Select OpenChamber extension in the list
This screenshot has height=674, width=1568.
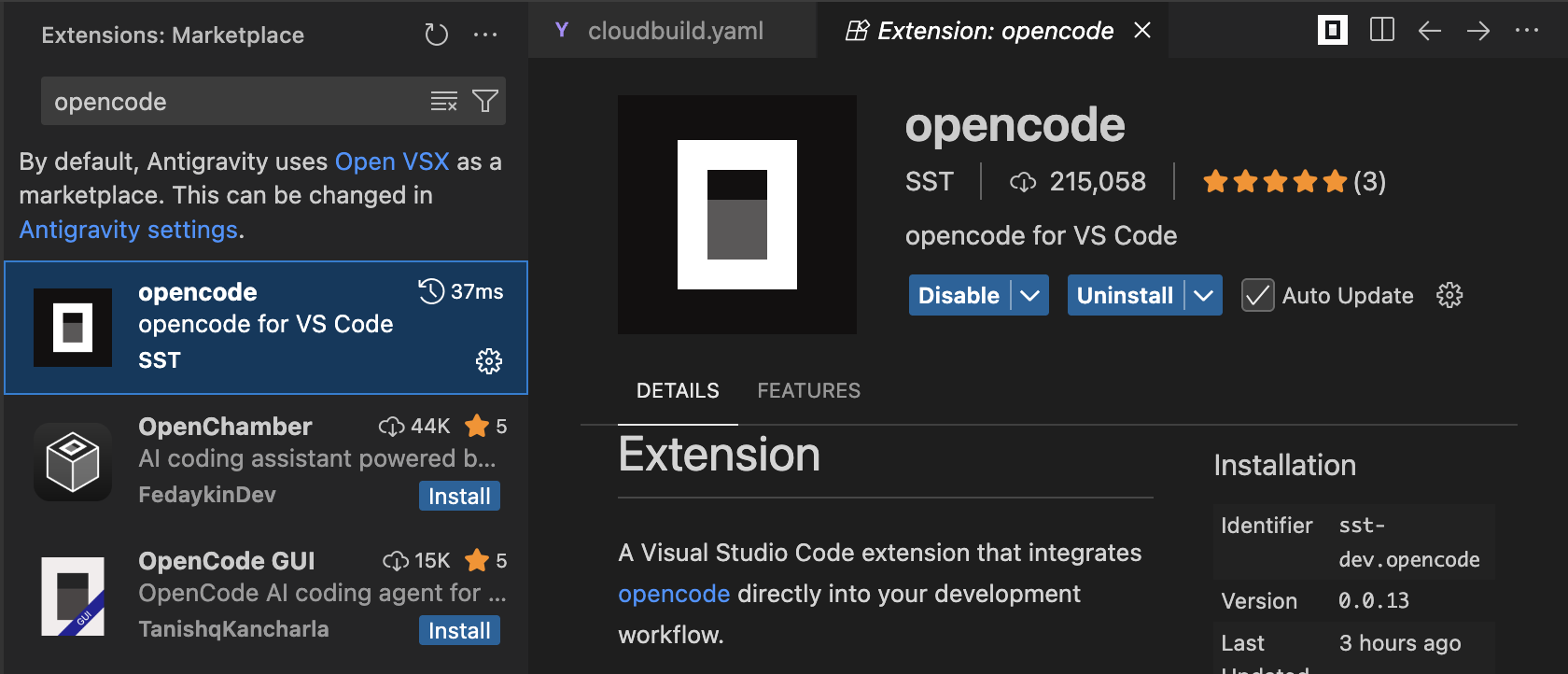click(x=266, y=461)
